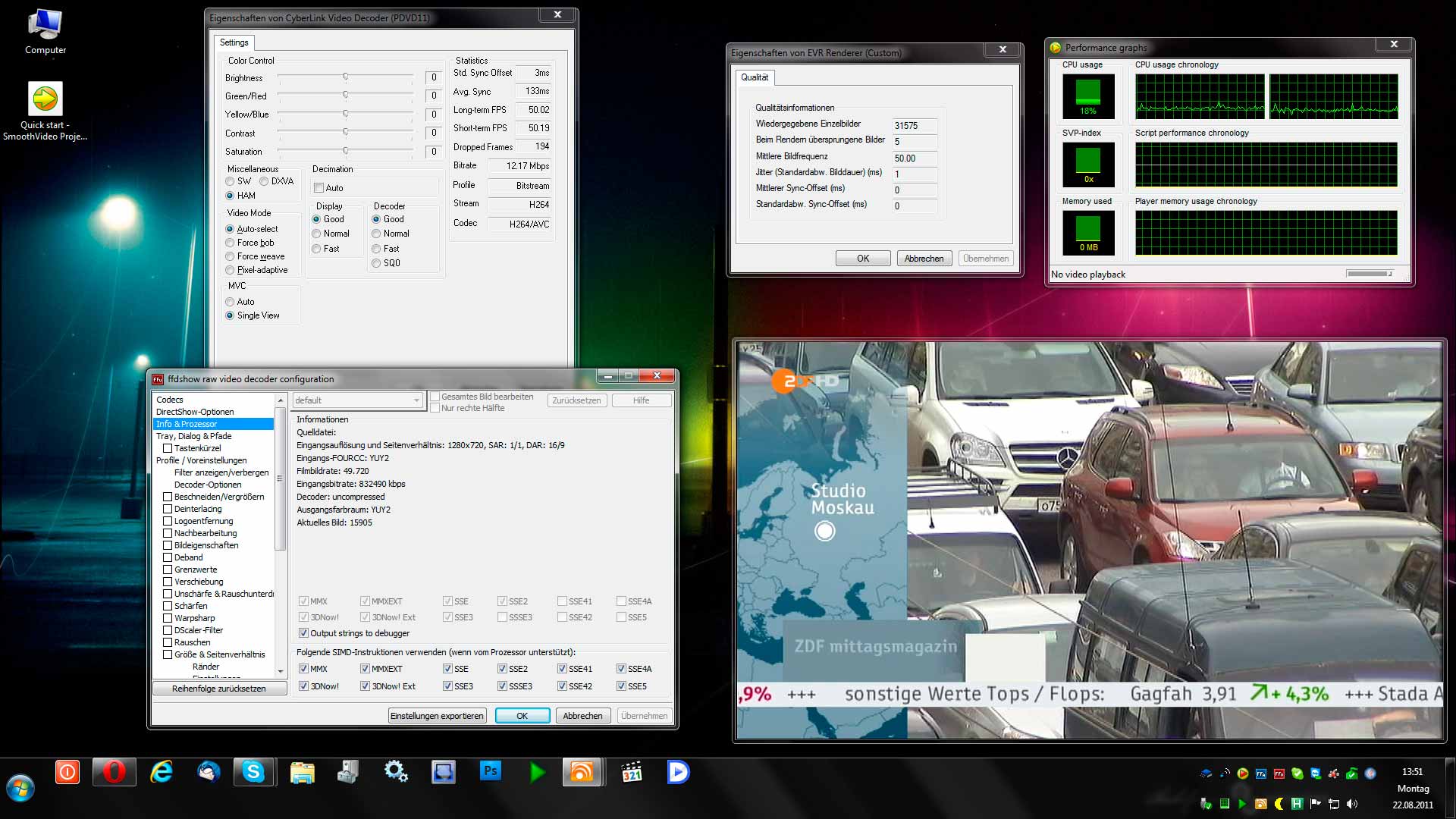
Task: Launch Media Player Classic from the taskbar
Action: tap(631, 772)
